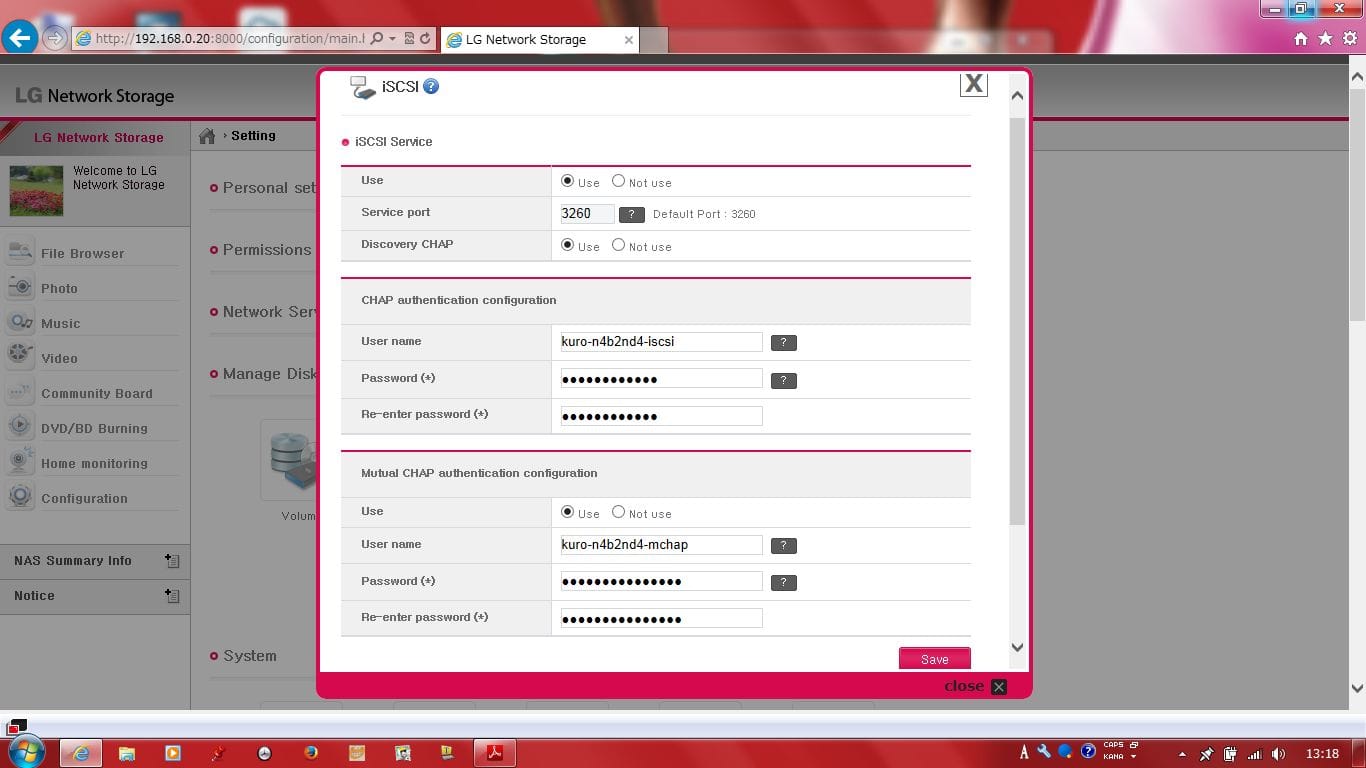Select Use for Discovery CHAP
The image size is (1366, 768).
coord(568,245)
